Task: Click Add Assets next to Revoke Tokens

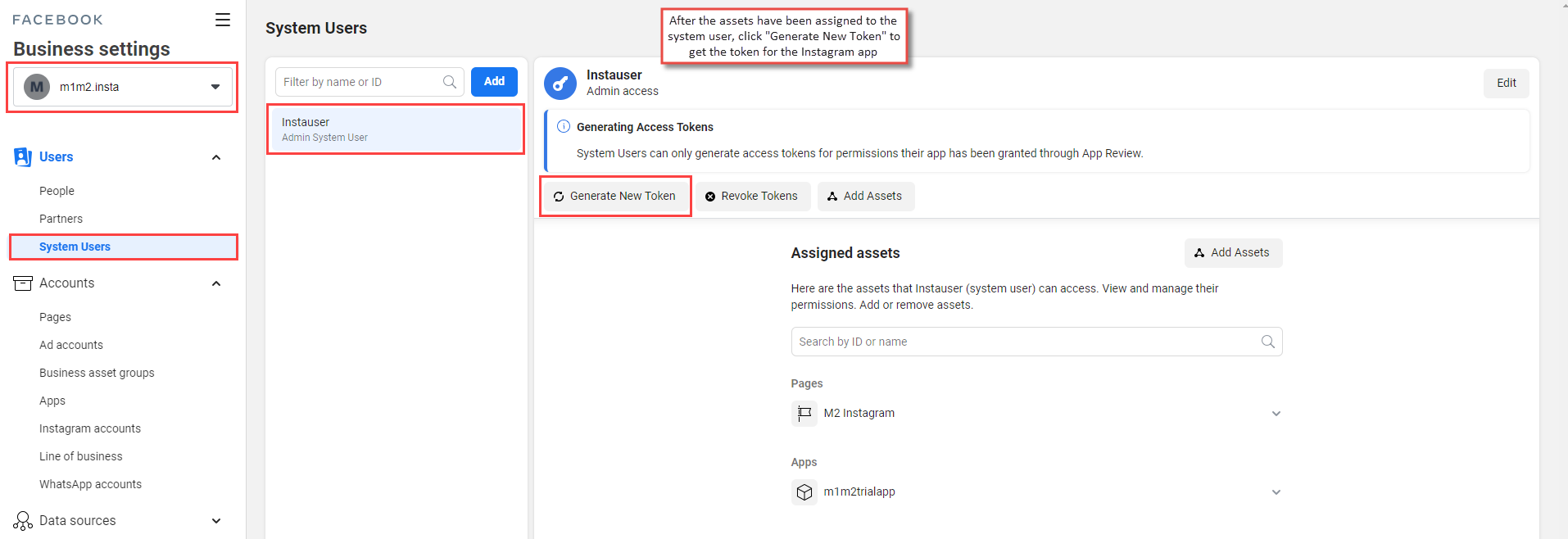Action: tap(866, 197)
